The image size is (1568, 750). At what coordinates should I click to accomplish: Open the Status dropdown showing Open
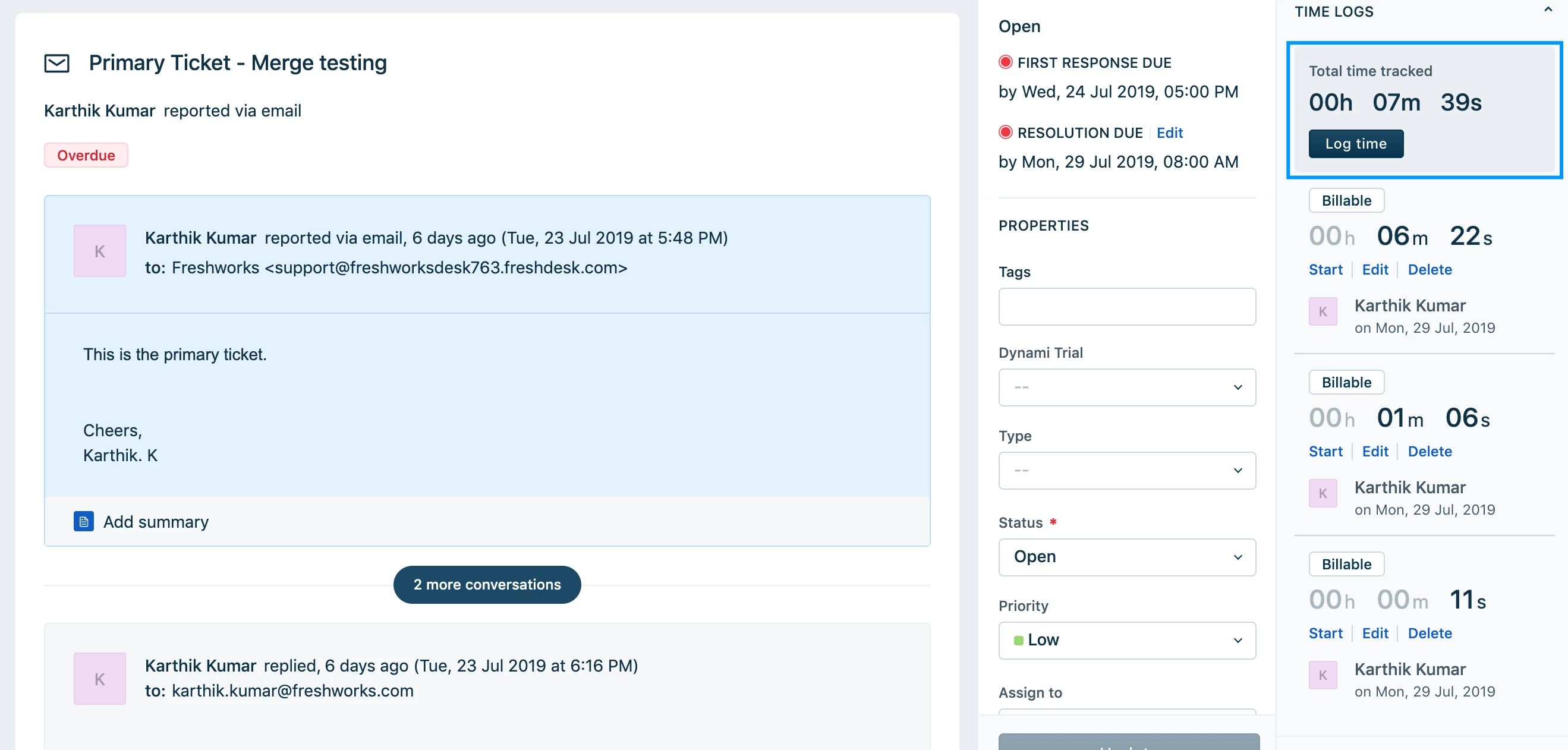pyautogui.click(x=1127, y=557)
